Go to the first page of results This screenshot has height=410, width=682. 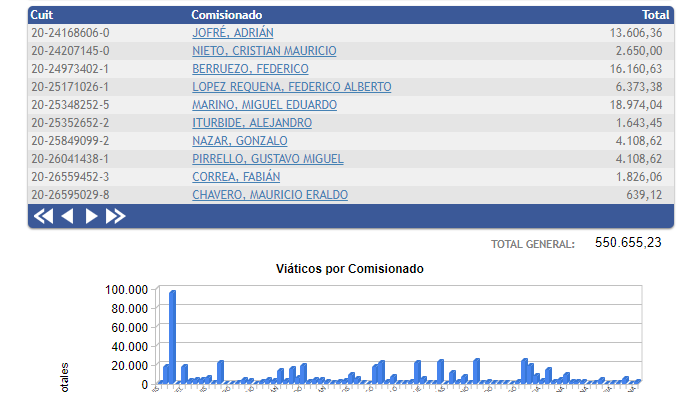pyautogui.click(x=43, y=216)
